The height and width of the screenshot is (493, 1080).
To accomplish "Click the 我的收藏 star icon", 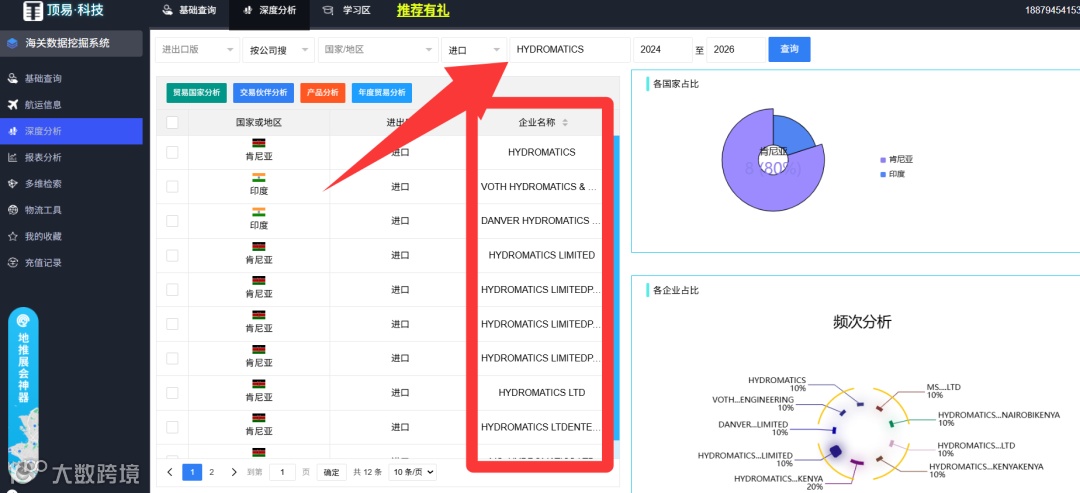I will click(12, 236).
